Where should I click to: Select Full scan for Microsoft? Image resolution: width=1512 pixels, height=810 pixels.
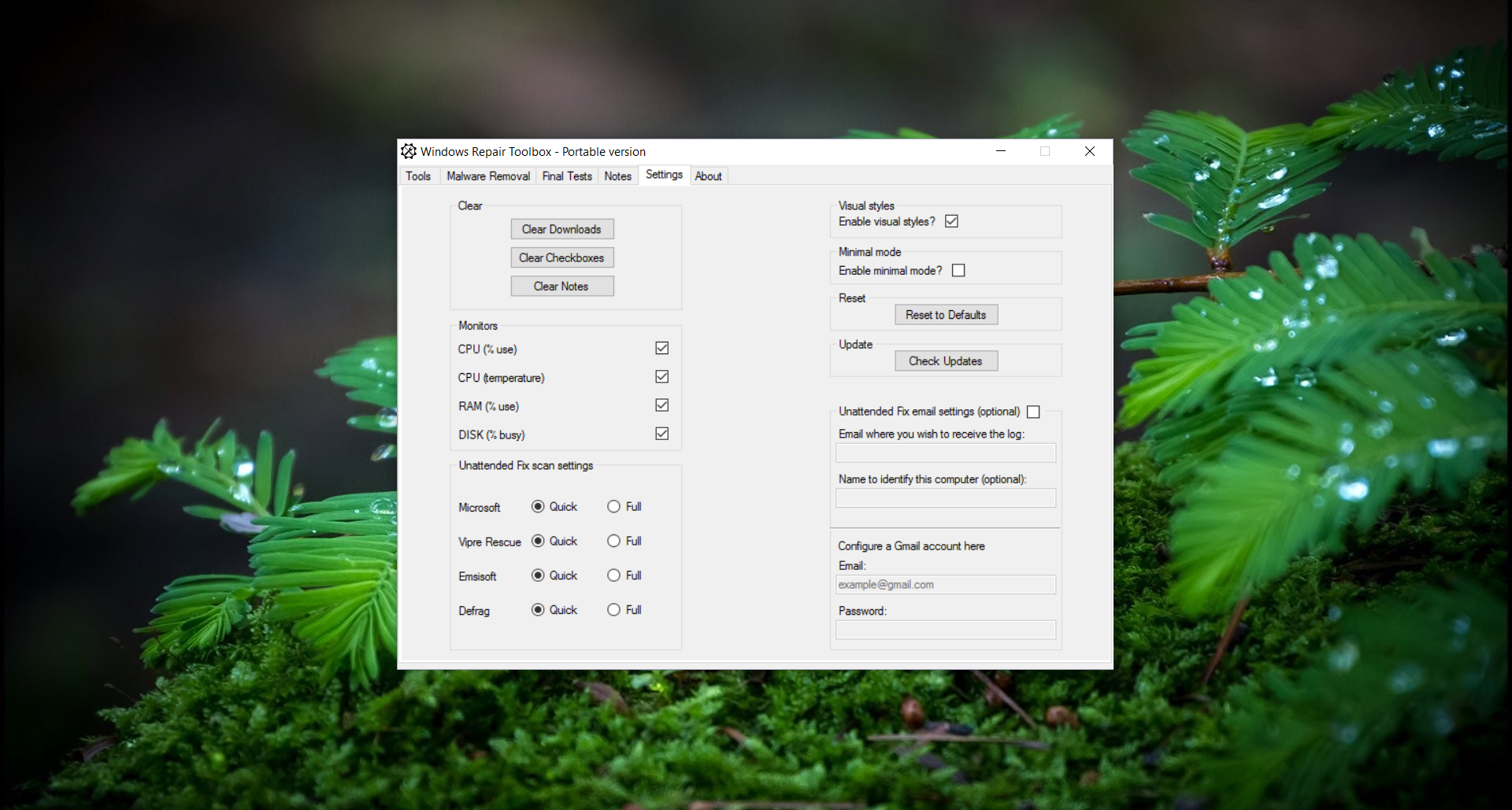(x=614, y=507)
